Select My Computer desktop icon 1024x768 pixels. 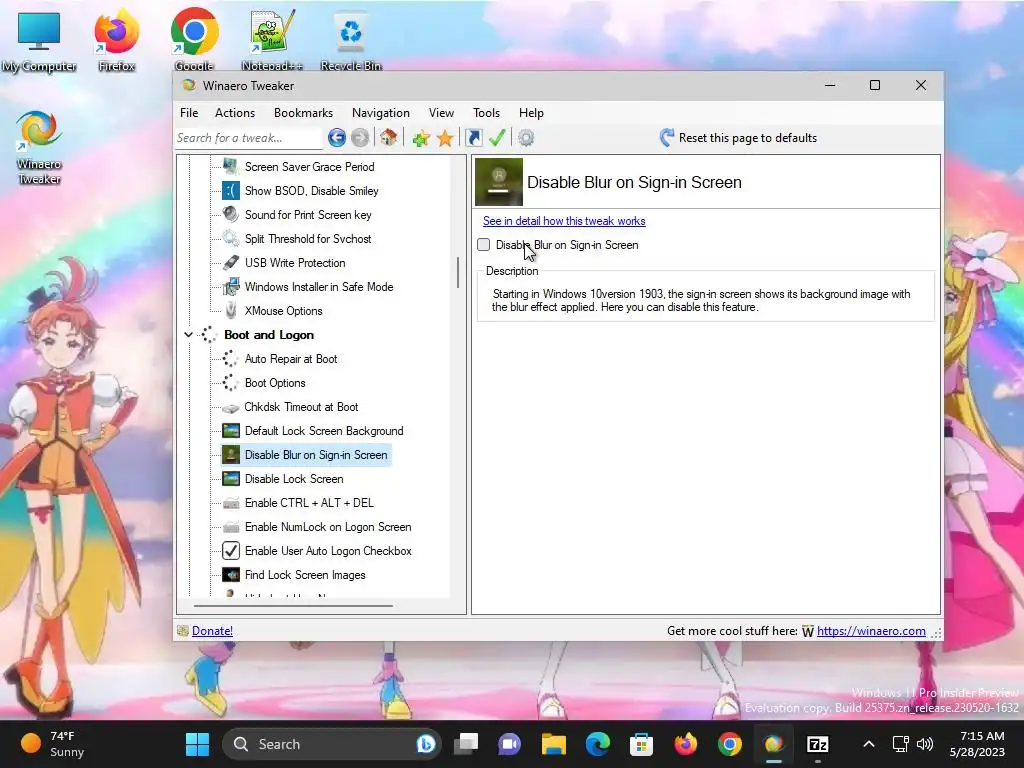tap(39, 40)
